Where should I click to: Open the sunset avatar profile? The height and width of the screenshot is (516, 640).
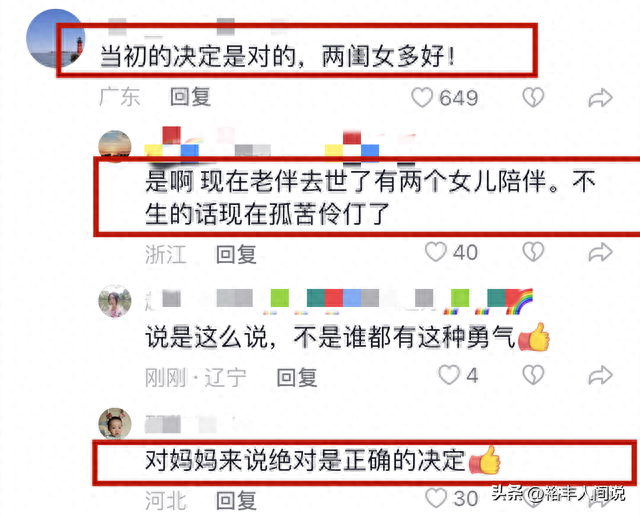coord(115,145)
